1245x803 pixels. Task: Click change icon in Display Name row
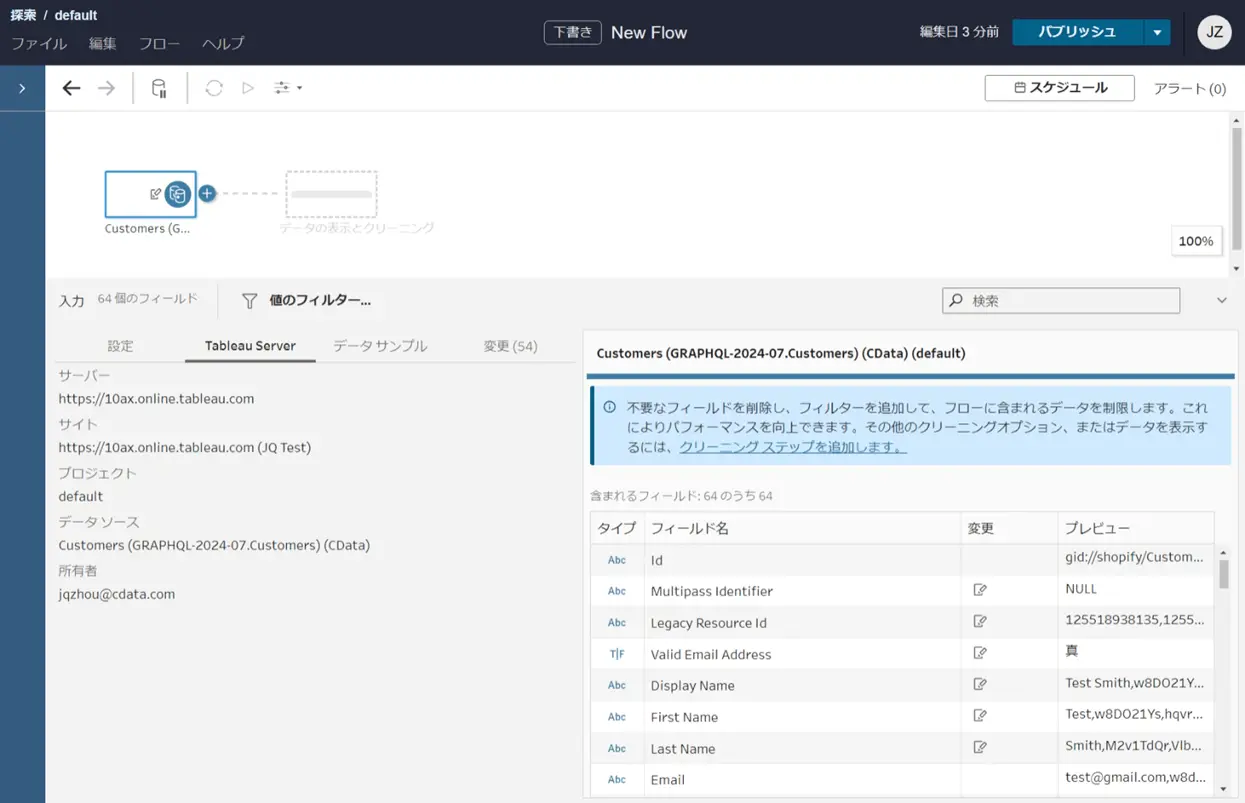coord(980,684)
